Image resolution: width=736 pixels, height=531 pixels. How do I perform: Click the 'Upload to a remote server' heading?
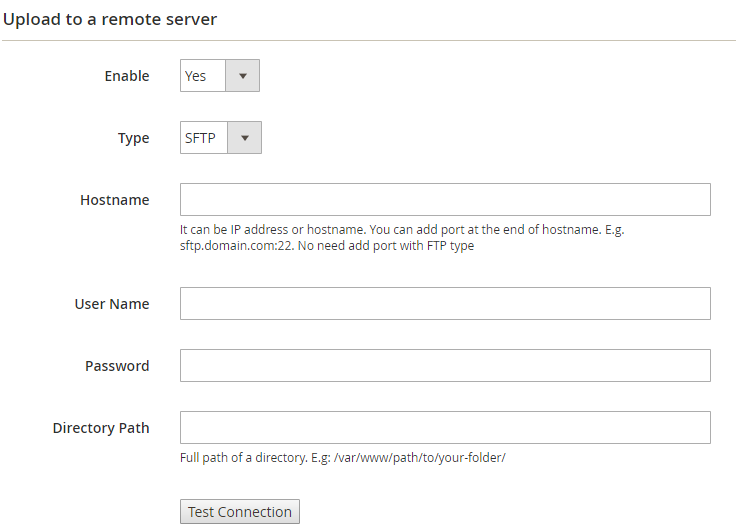(x=110, y=19)
